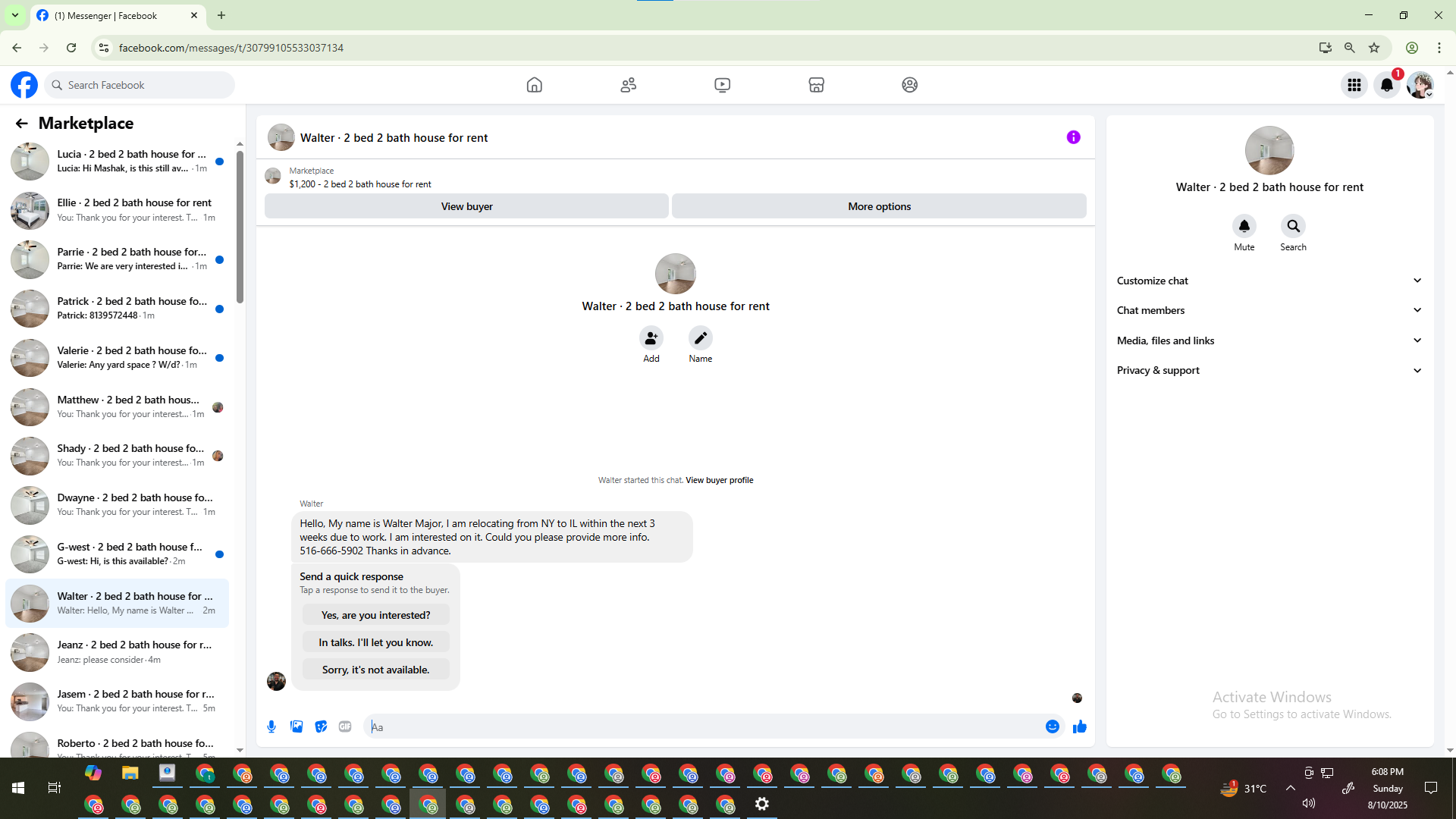Toggle the purple conversation info panel icon

pyautogui.click(x=1073, y=137)
